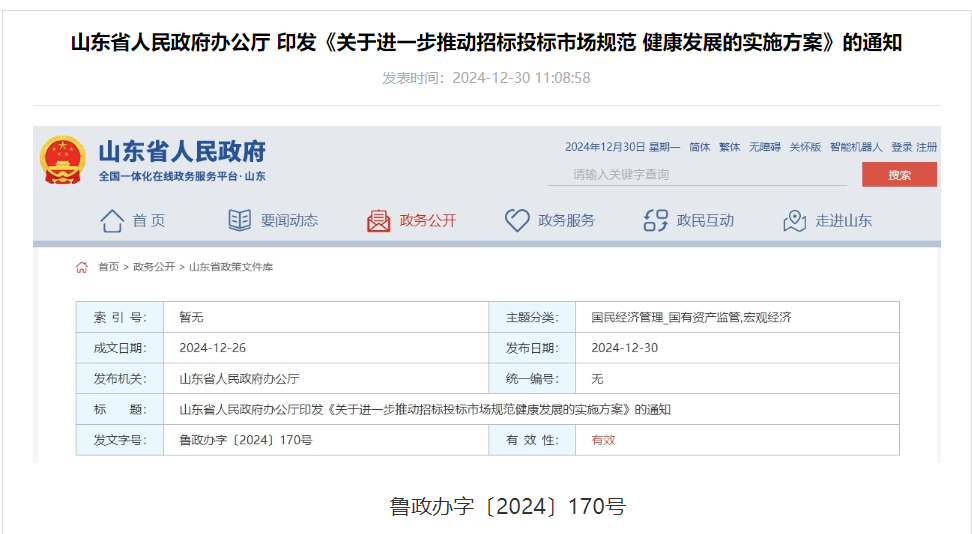Switch to simplified Chinese via 简体
Screen dimensions: 972x534
(699, 147)
